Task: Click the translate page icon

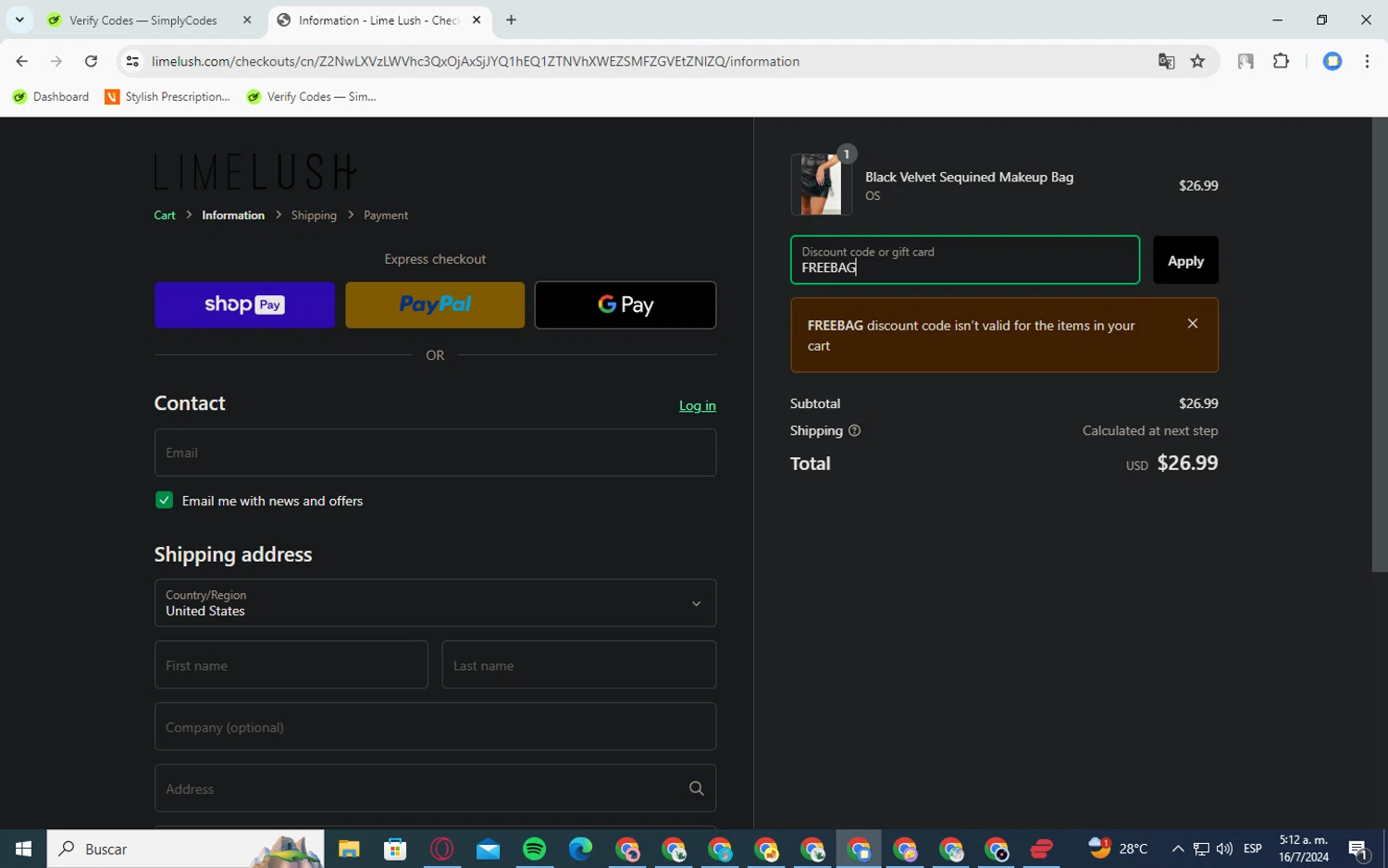Action: pos(1166,61)
